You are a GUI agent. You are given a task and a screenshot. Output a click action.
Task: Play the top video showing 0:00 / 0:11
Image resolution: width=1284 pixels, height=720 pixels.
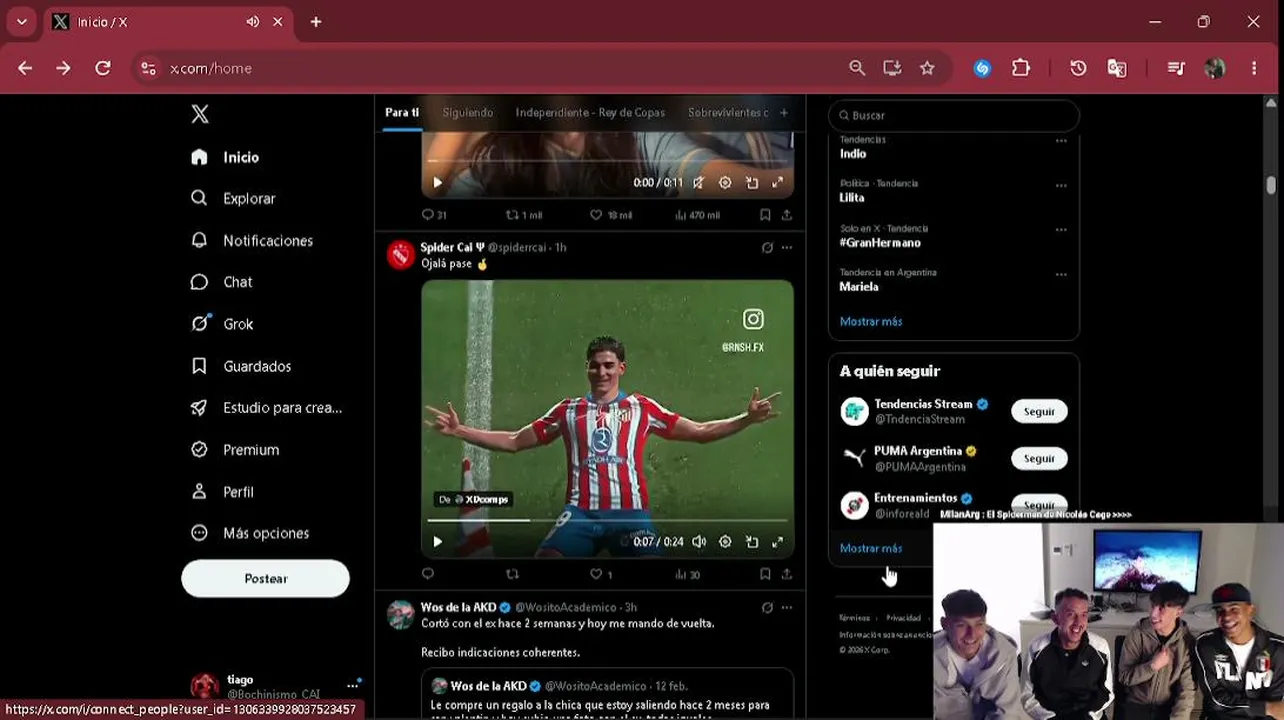pyautogui.click(x=437, y=183)
